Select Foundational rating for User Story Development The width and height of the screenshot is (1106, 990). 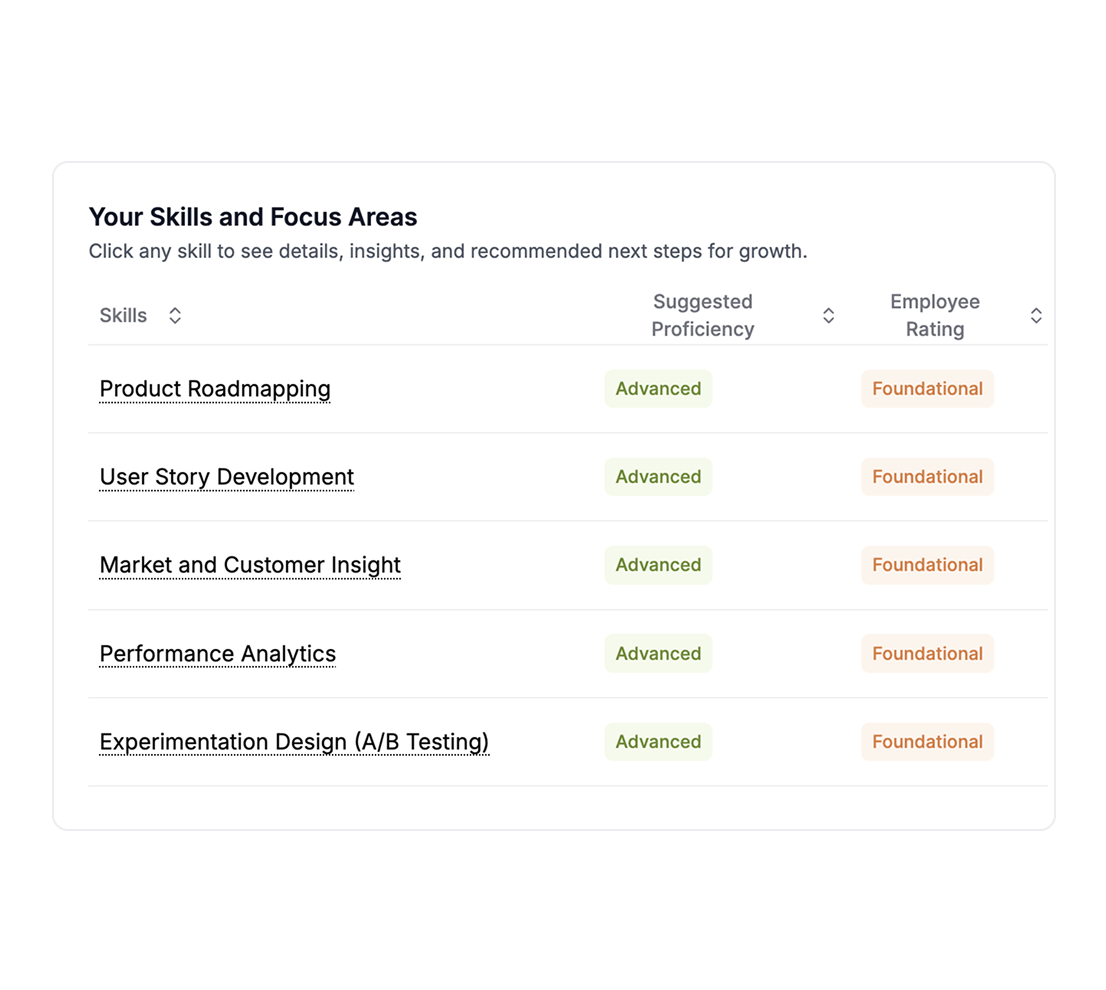click(x=927, y=477)
